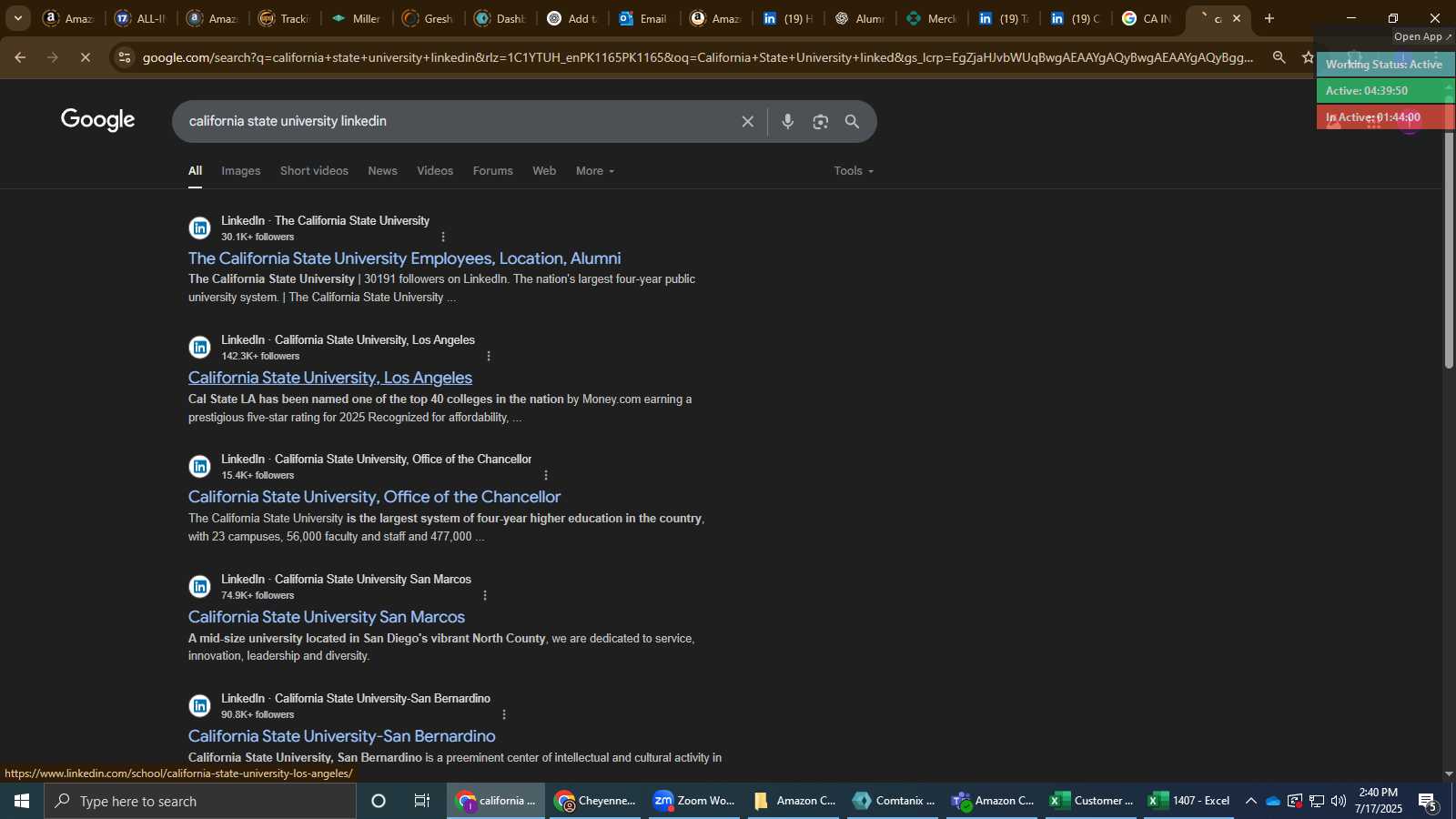
Task: Stop page loading with X button
Action: 85,57
